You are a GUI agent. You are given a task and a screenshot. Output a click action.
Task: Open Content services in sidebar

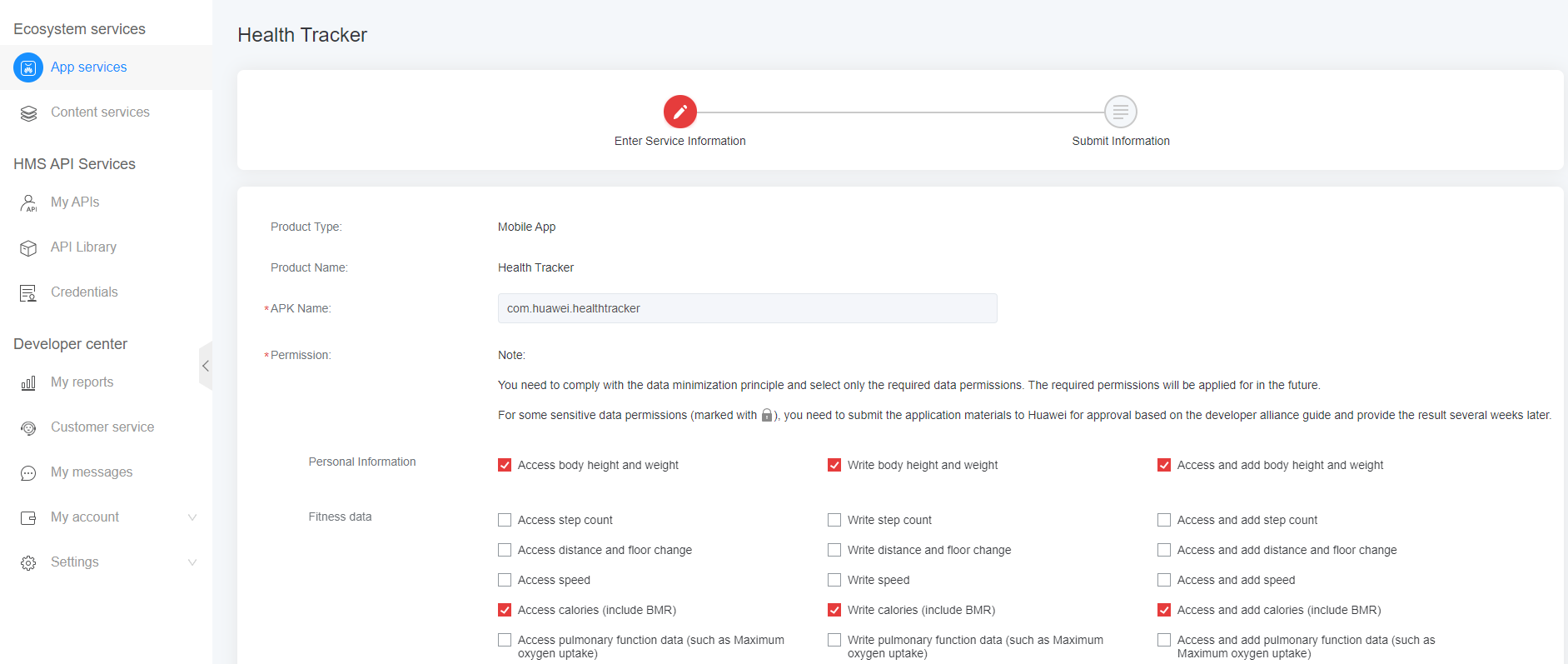click(106, 112)
